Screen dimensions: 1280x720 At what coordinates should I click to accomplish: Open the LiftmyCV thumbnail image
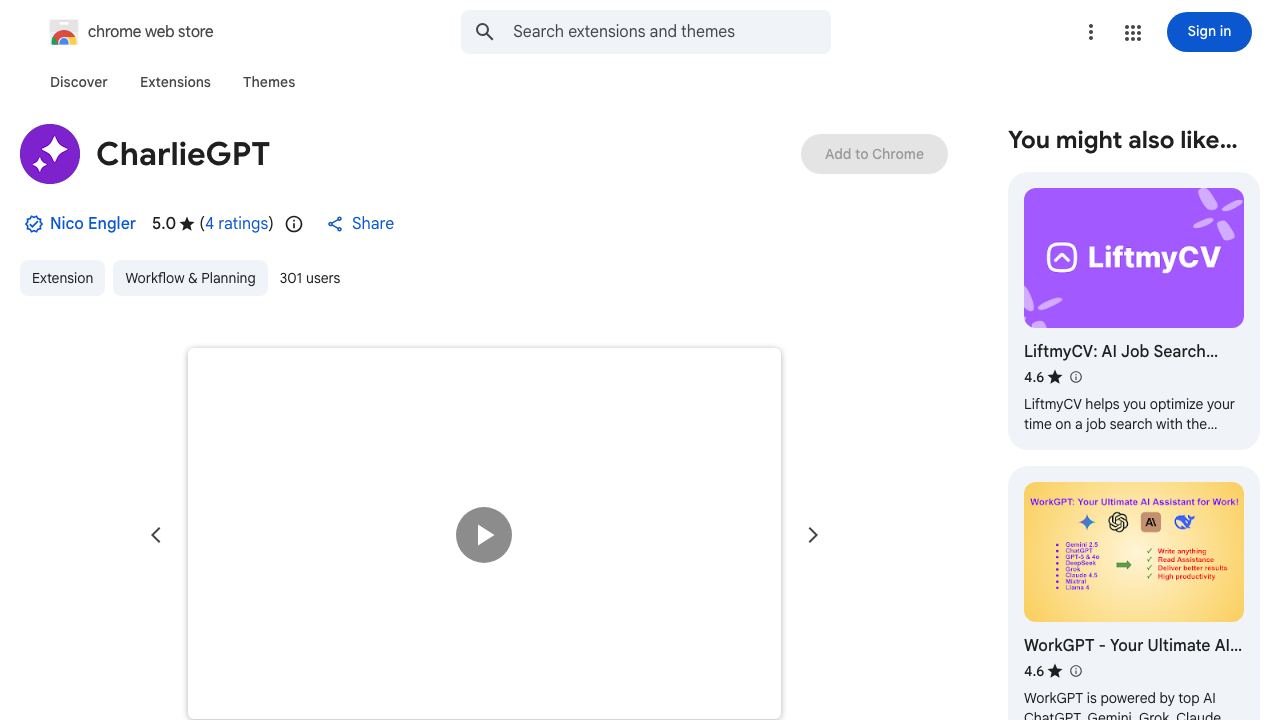click(x=1134, y=258)
